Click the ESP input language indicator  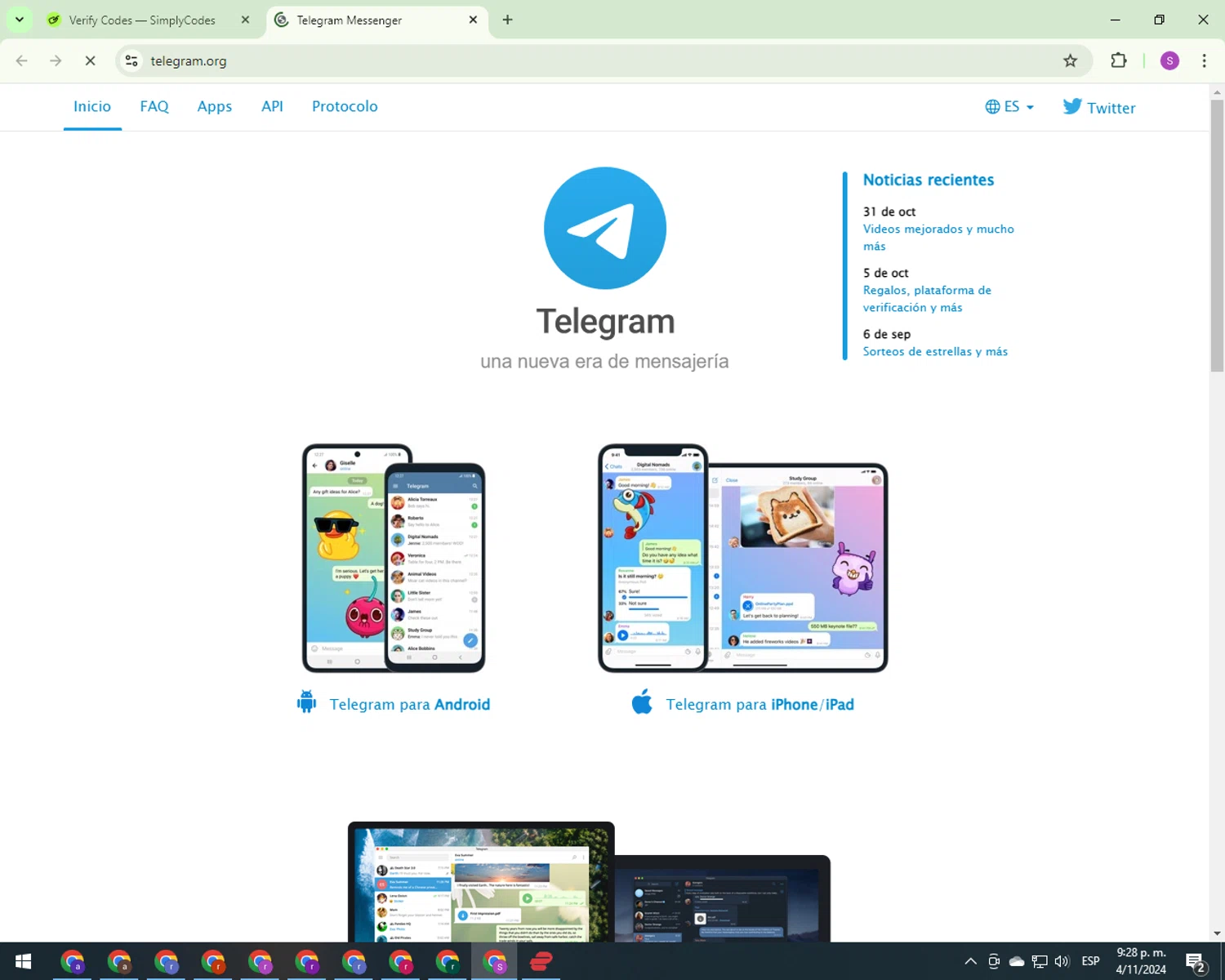[1090, 961]
